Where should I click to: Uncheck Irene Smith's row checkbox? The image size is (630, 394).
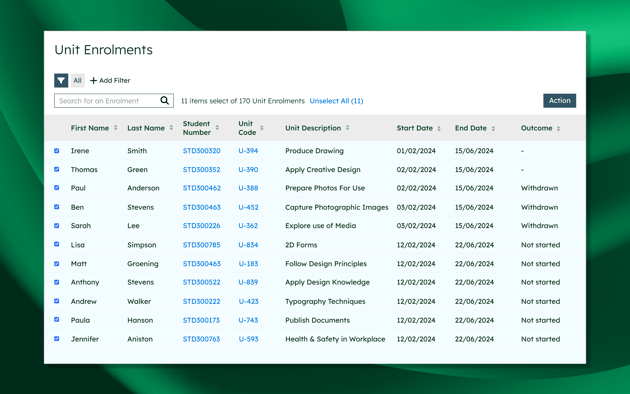(x=57, y=151)
